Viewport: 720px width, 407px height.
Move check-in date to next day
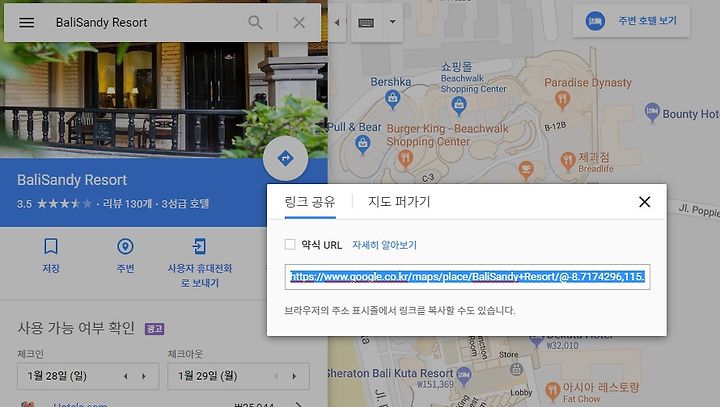point(144,376)
